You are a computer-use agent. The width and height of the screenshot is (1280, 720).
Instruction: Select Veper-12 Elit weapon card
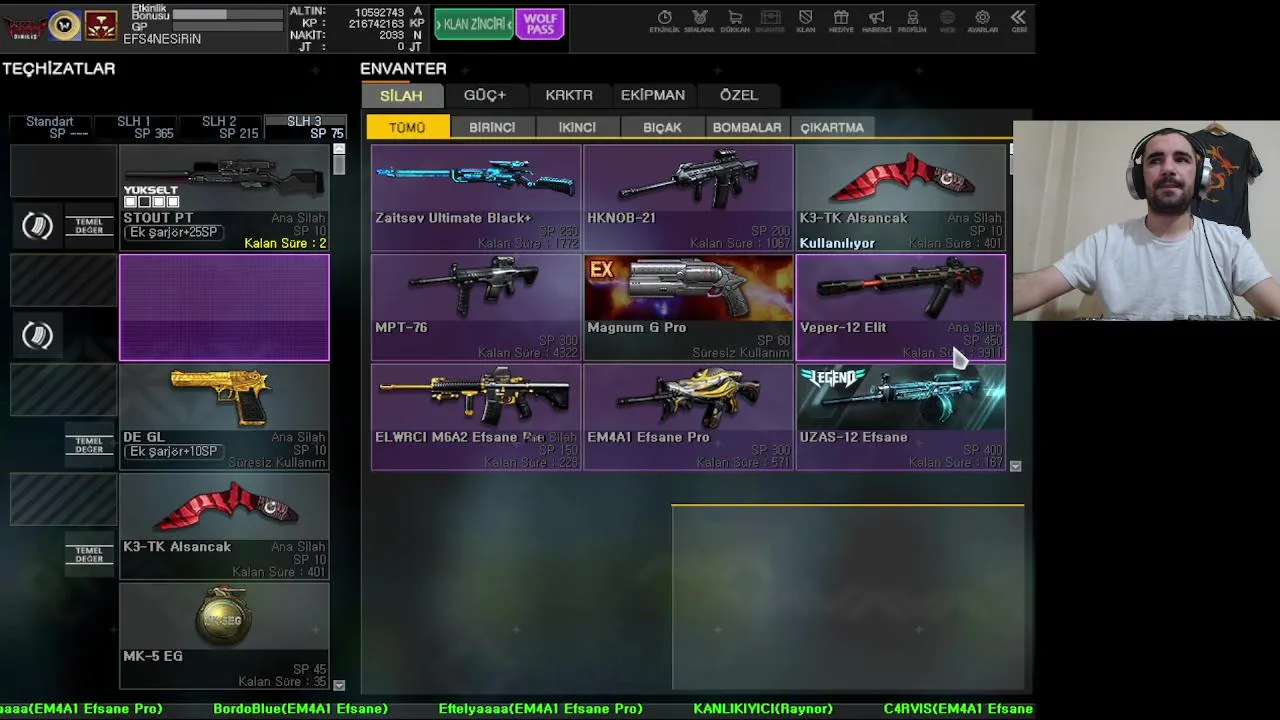tap(900, 307)
